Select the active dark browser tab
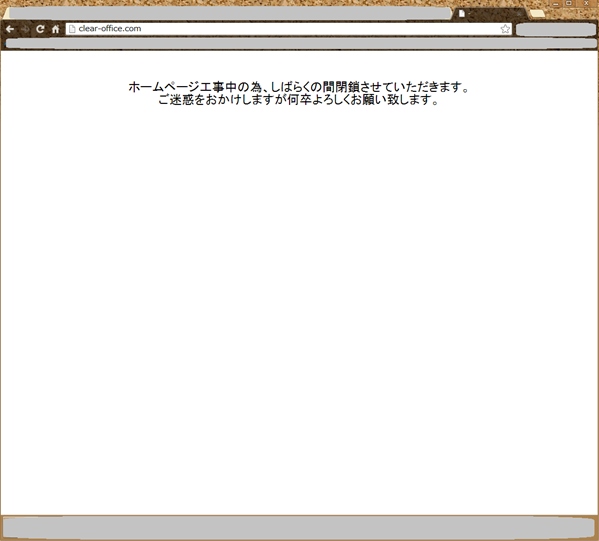Screen dimensions: 599x541 (x=490, y=14)
